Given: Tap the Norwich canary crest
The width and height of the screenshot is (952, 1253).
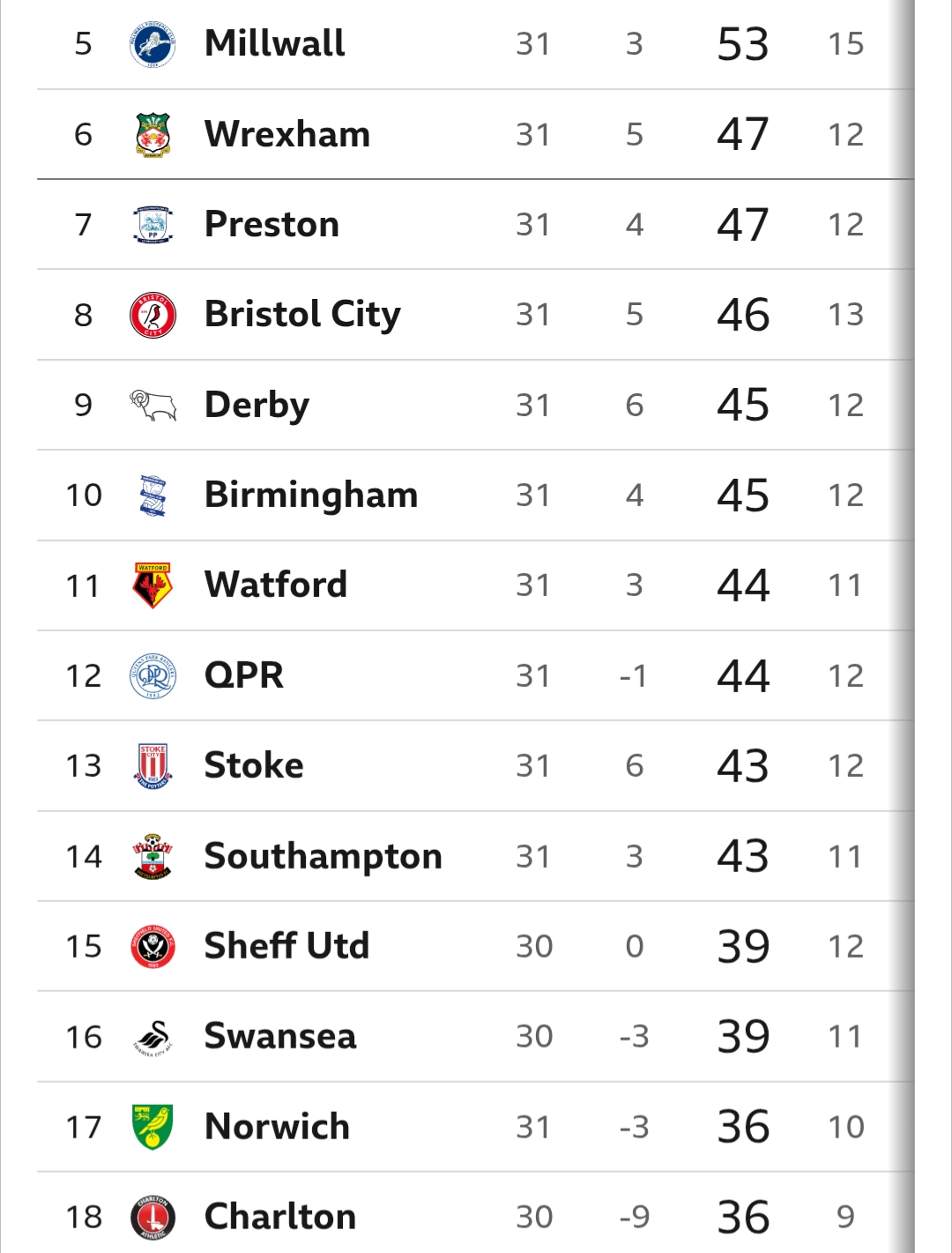Looking at the screenshot, I should (152, 1127).
